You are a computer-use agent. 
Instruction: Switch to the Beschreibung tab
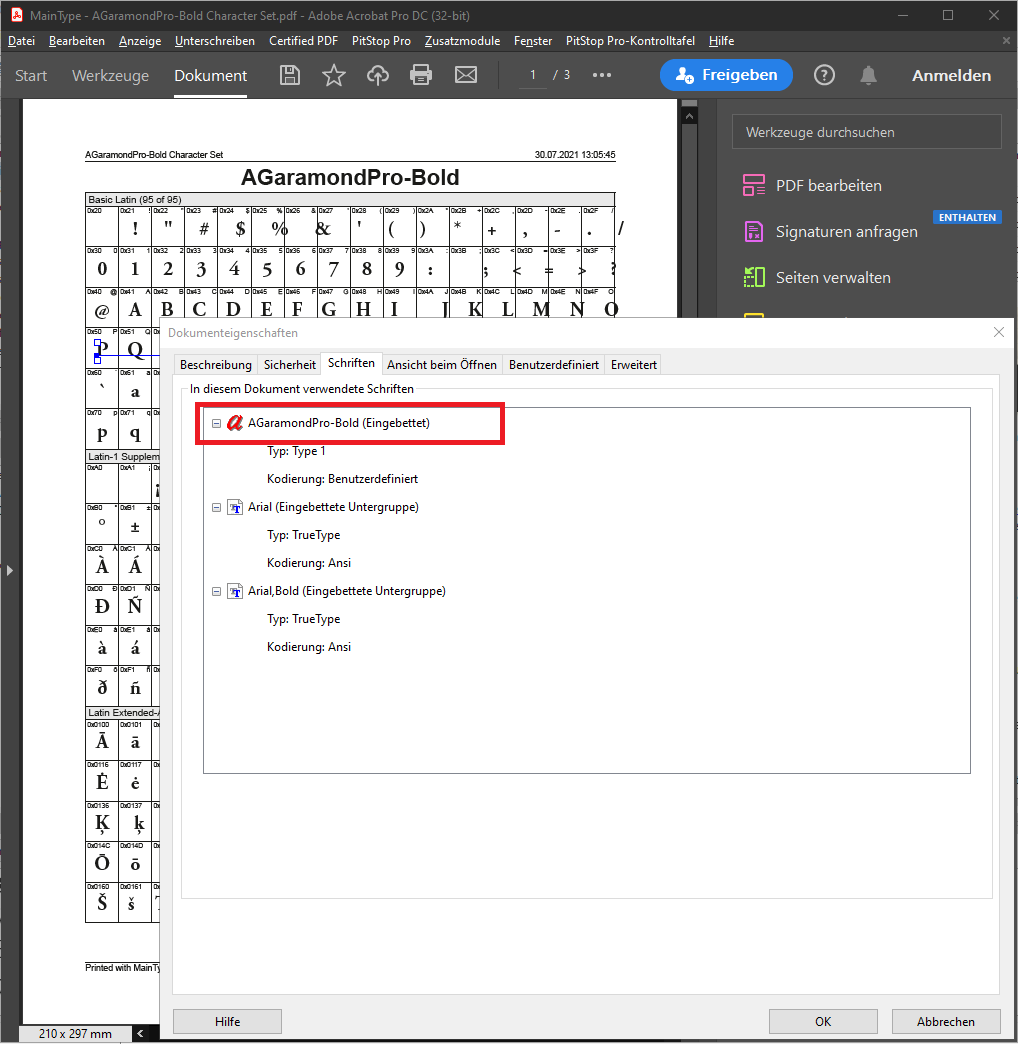pos(216,365)
